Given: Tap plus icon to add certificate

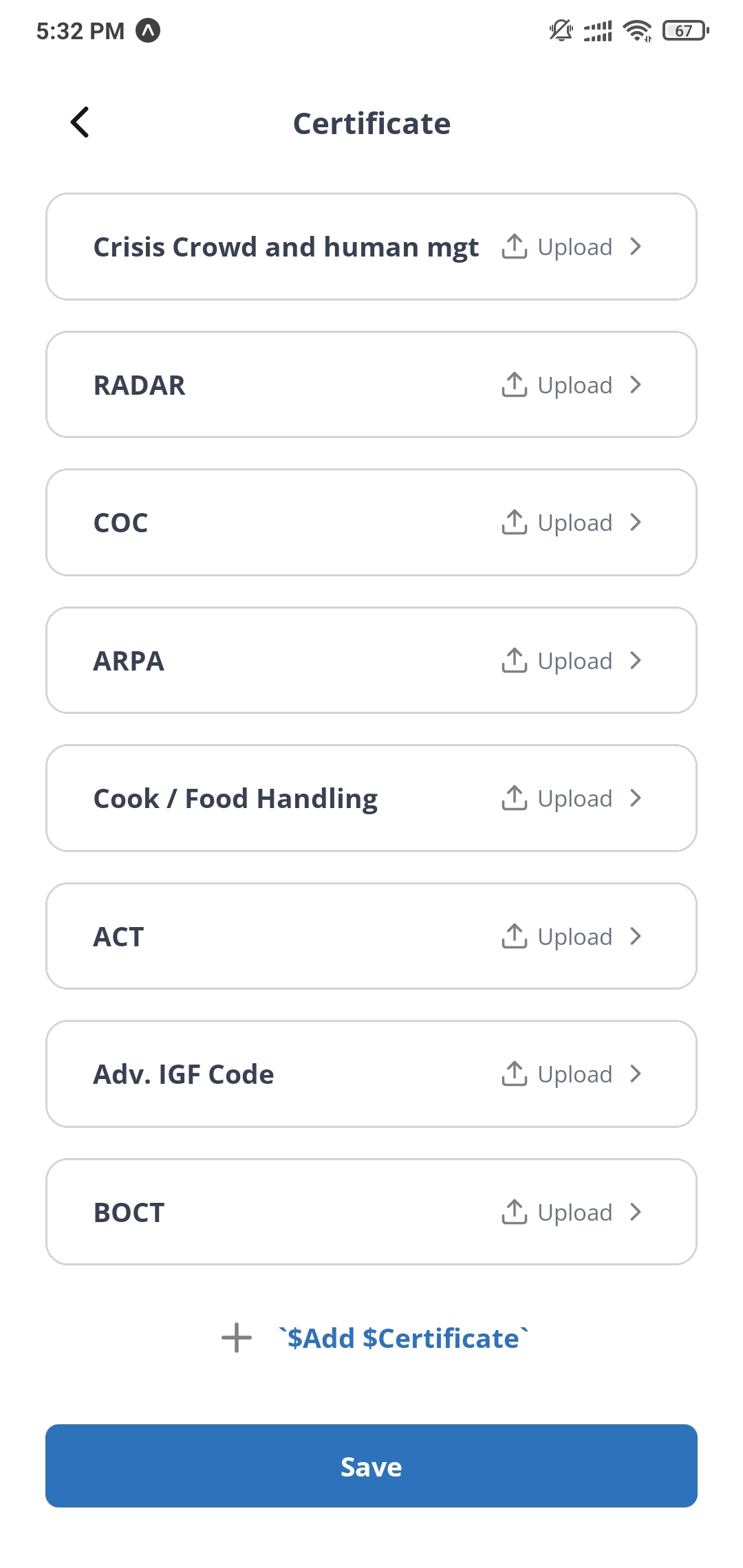Looking at the screenshot, I should coord(237,1338).
